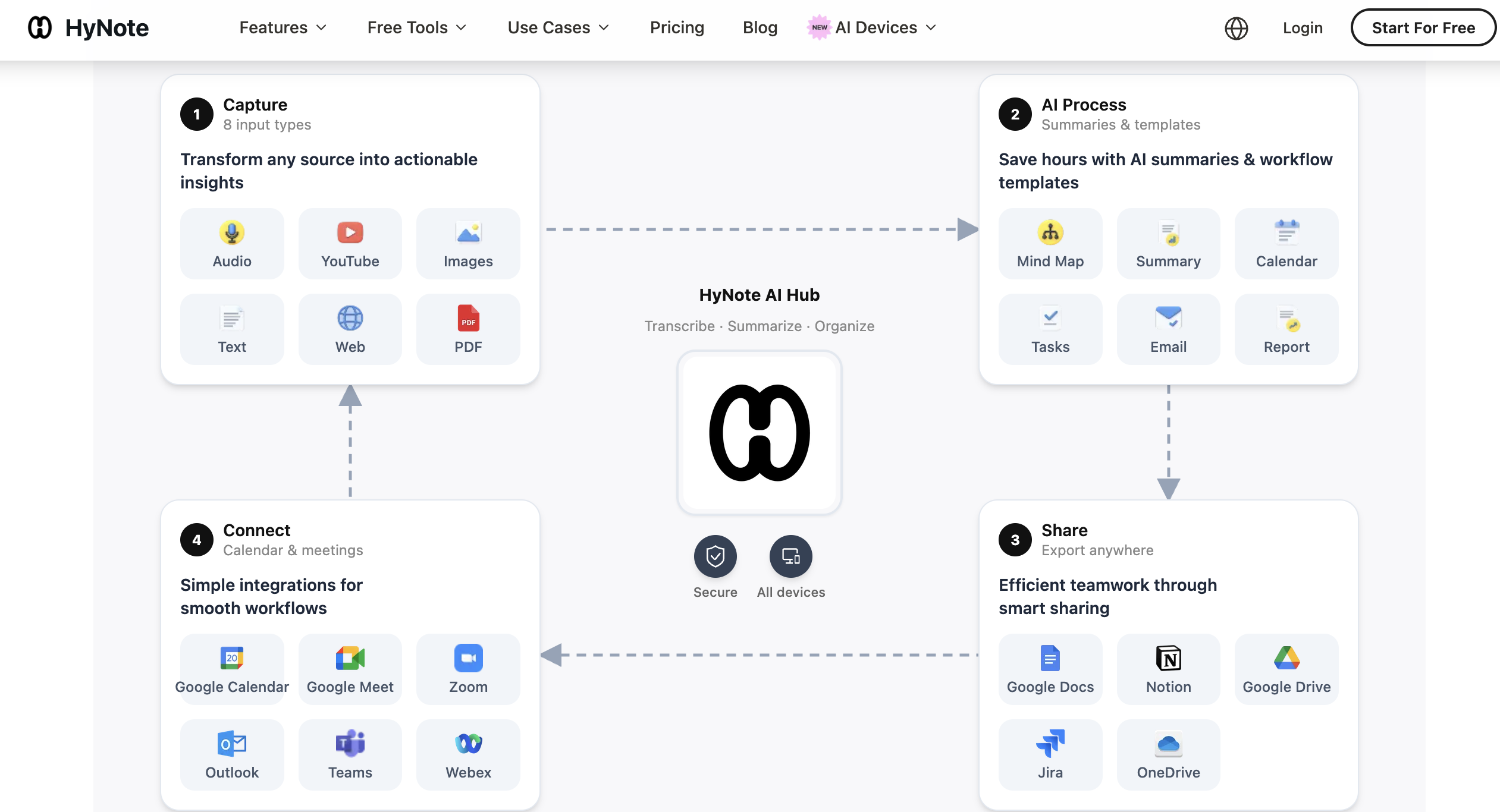Select the Tasks checklist icon
1500x812 pixels.
click(1050, 318)
